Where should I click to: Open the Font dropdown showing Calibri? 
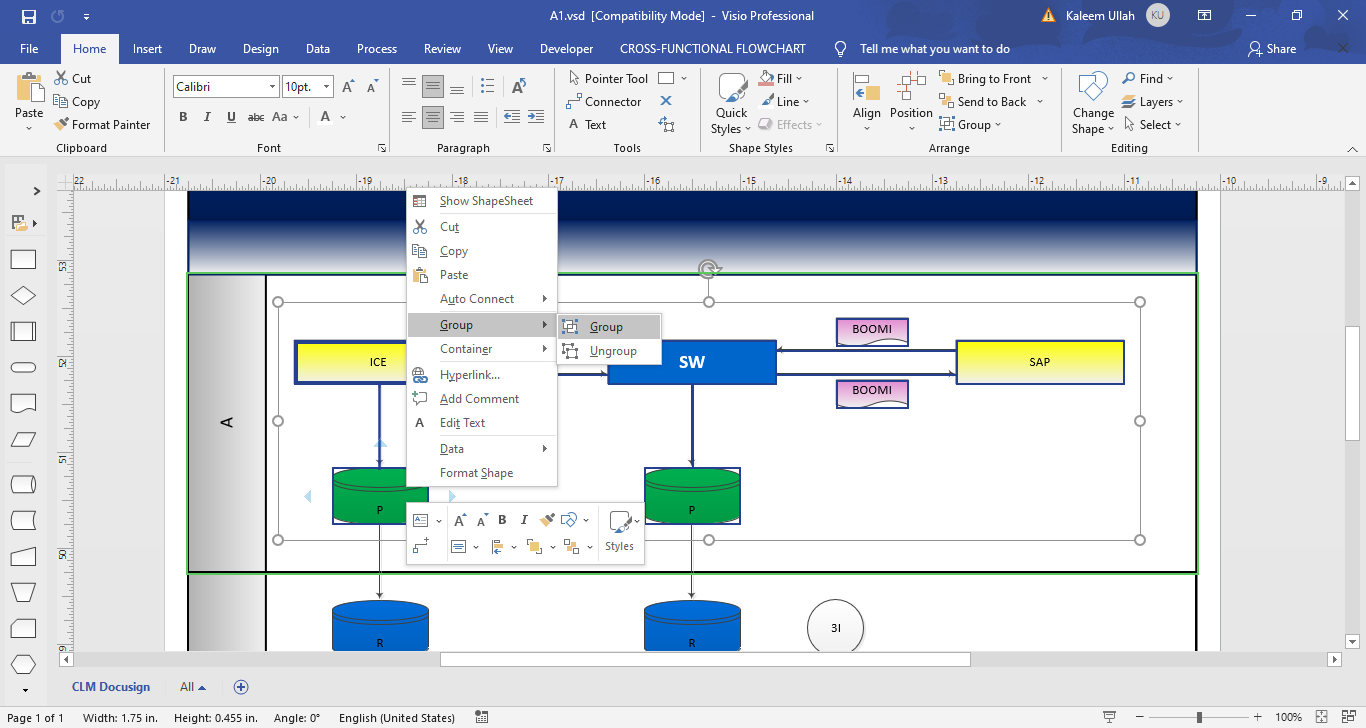coord(225,86)
